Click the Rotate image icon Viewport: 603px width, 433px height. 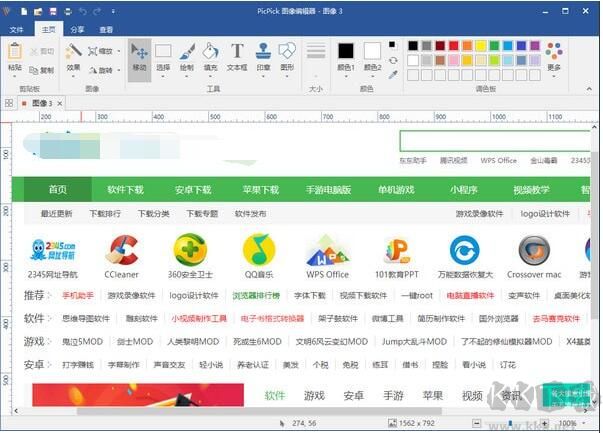[x=93, y=70]
